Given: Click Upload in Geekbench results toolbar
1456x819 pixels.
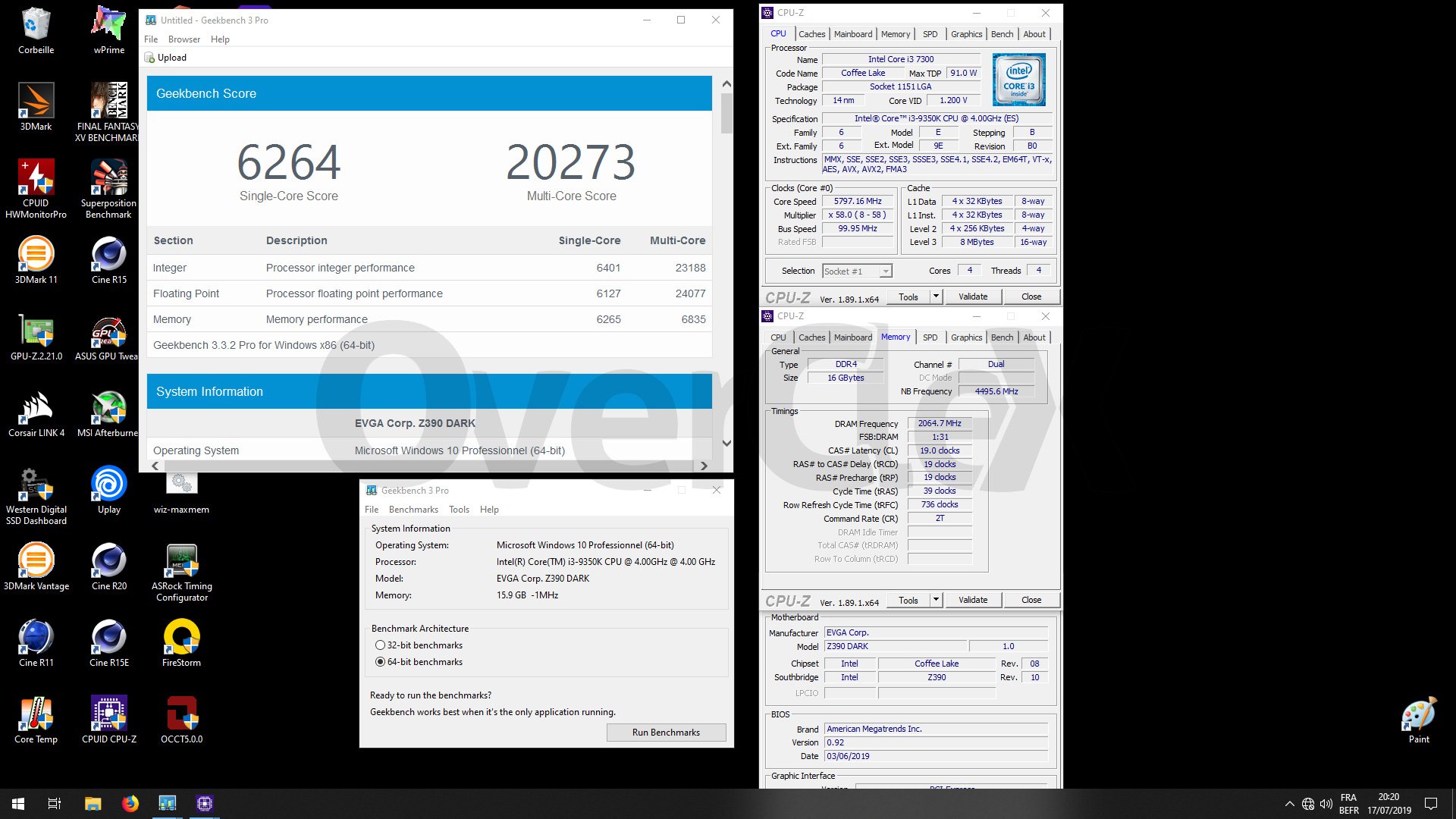Looking at the screenshot, I should click(165, 58).
